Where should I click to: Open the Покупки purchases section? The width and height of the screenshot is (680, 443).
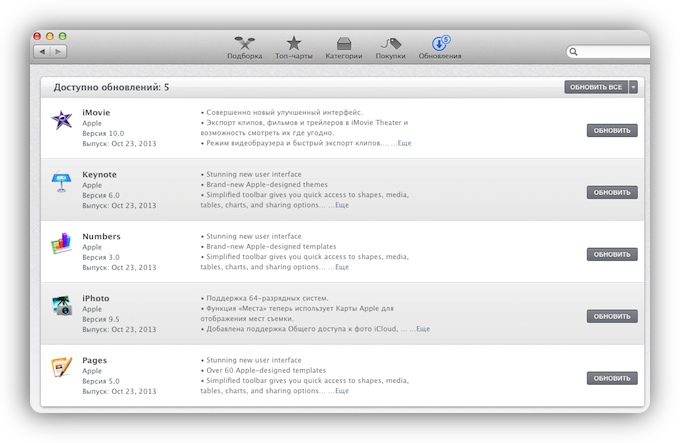tap(390, 47)
